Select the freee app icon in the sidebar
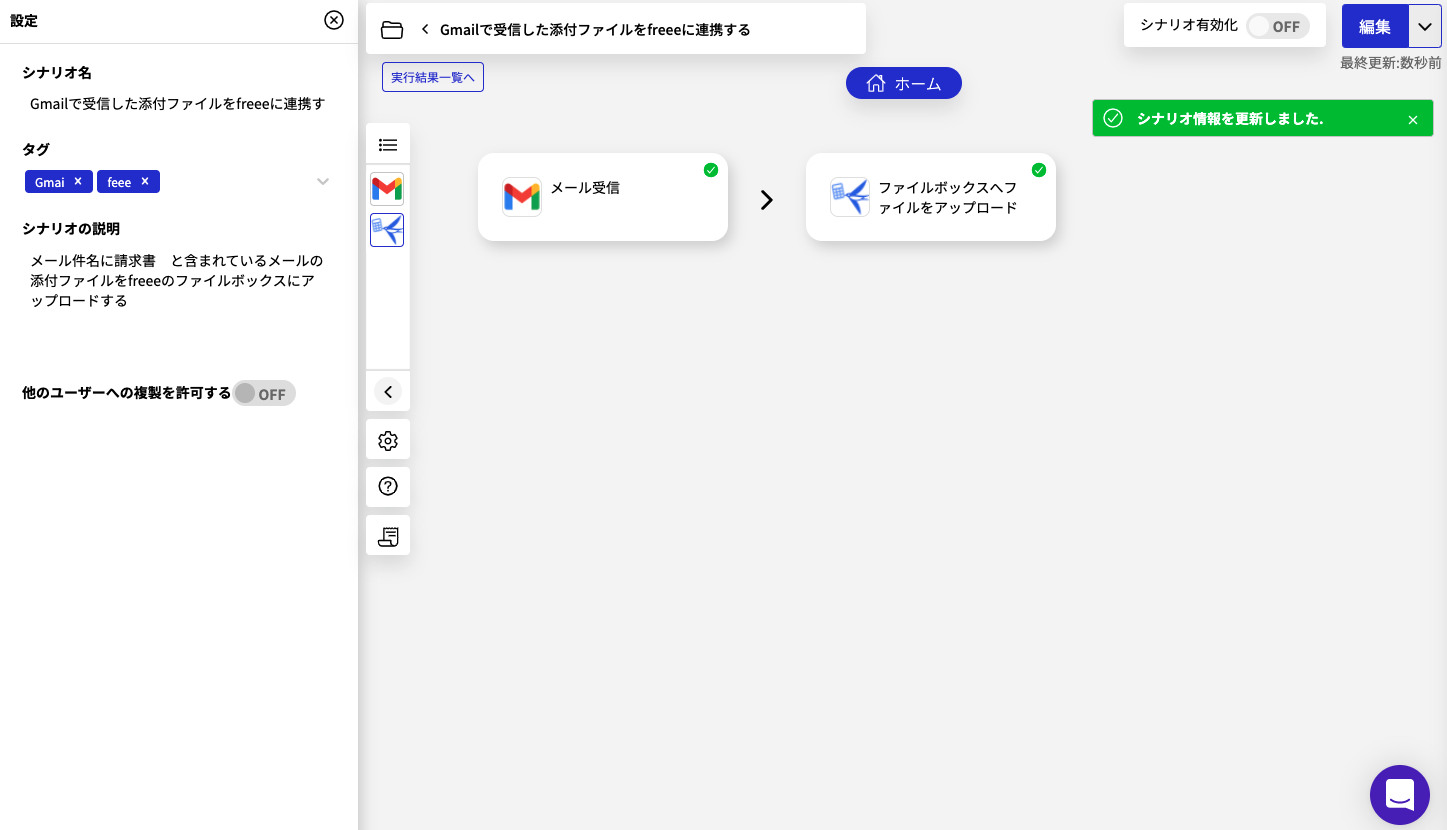Image resolution: width=1447 pixels, height=830 pixels. (x=387, y=230)
